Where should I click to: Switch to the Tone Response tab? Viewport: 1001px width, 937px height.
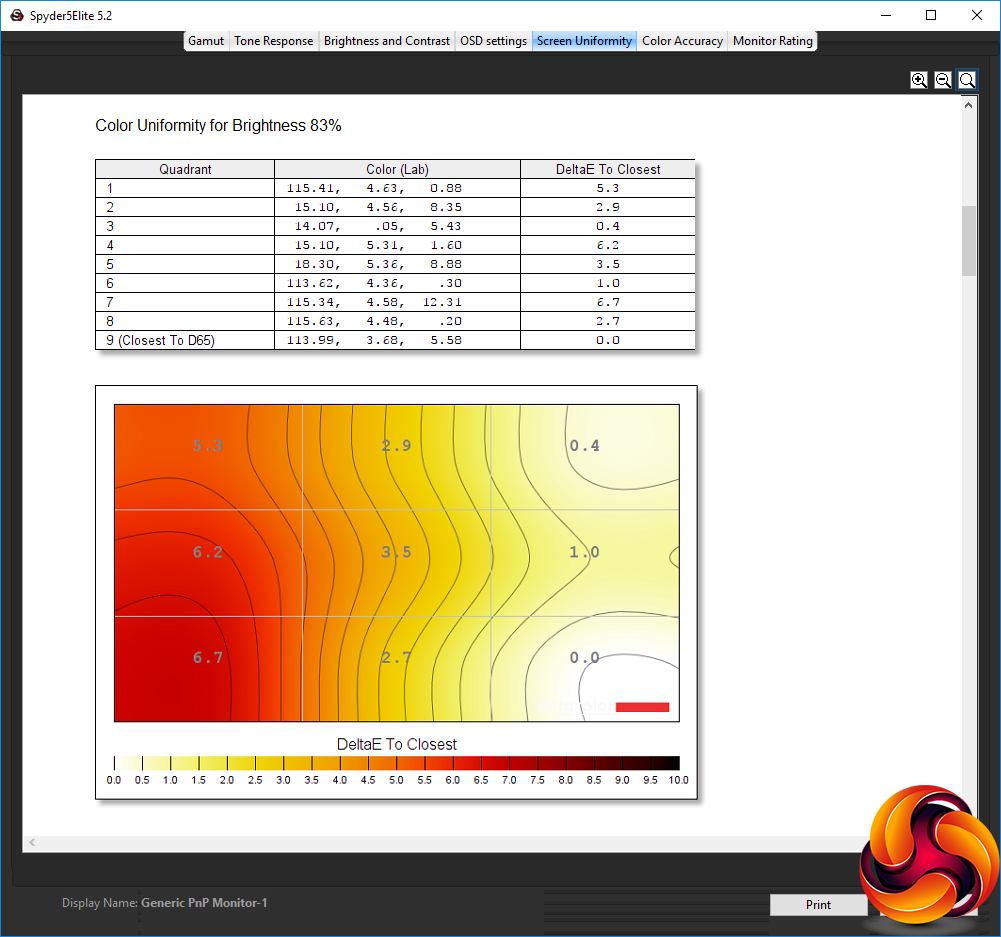(273, 41)
